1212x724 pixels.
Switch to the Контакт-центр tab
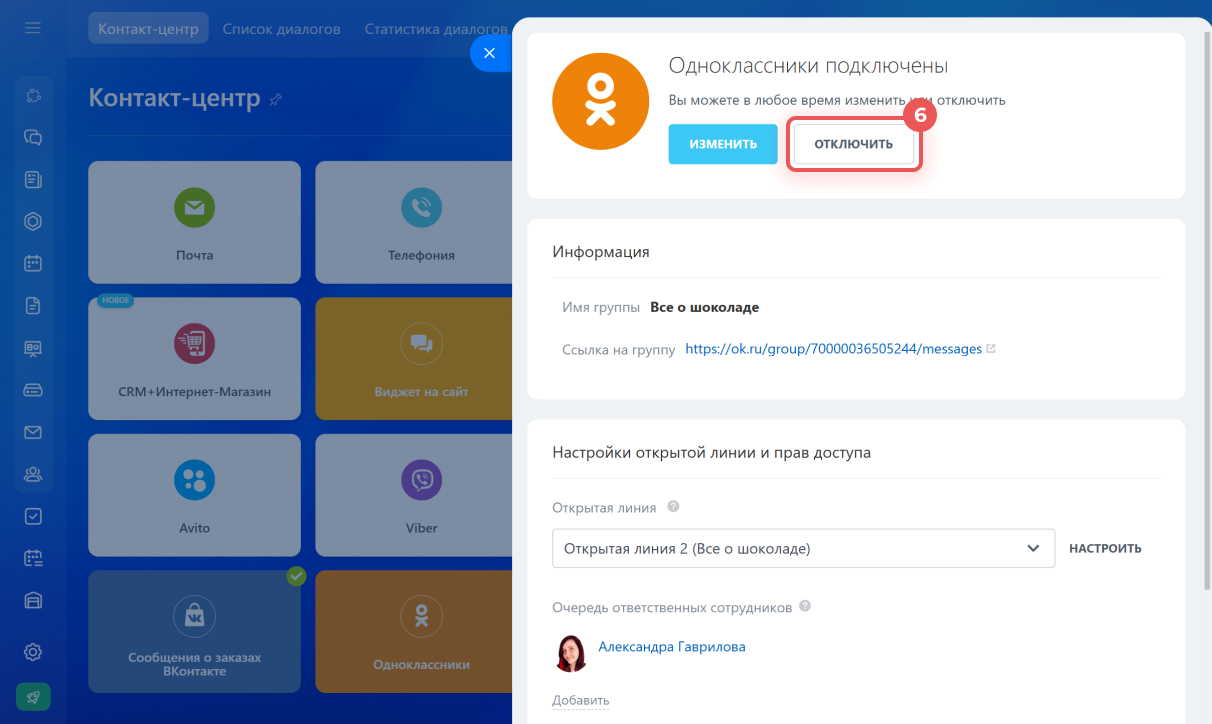[148, 29]
